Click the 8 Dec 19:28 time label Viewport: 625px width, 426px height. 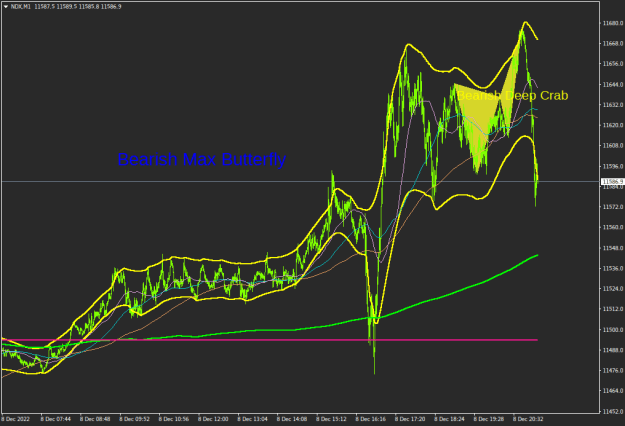coord(489,419)
